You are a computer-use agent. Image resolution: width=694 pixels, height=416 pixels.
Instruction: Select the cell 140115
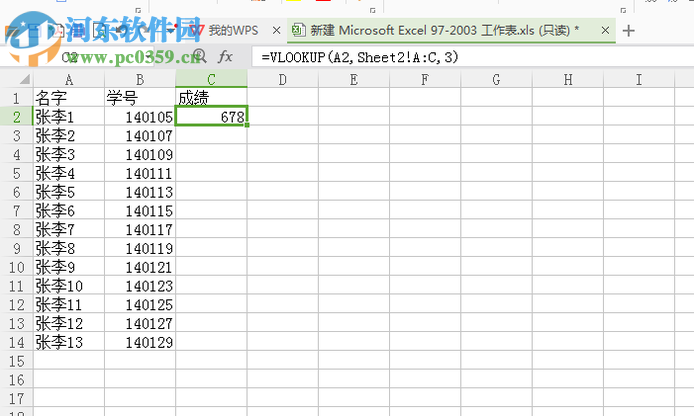[x=140, y=211]
